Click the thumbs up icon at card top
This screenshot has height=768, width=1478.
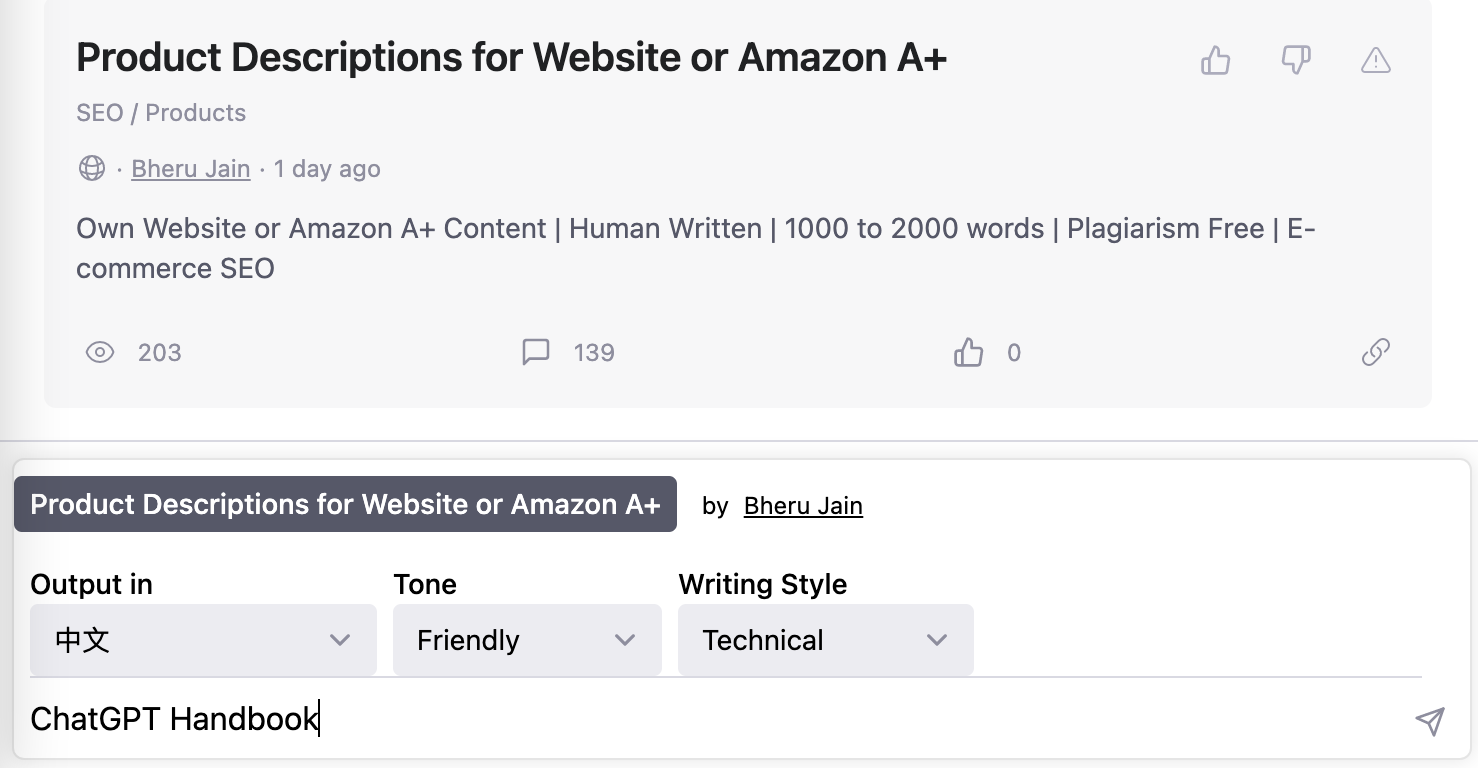[x=1215, y=61]
